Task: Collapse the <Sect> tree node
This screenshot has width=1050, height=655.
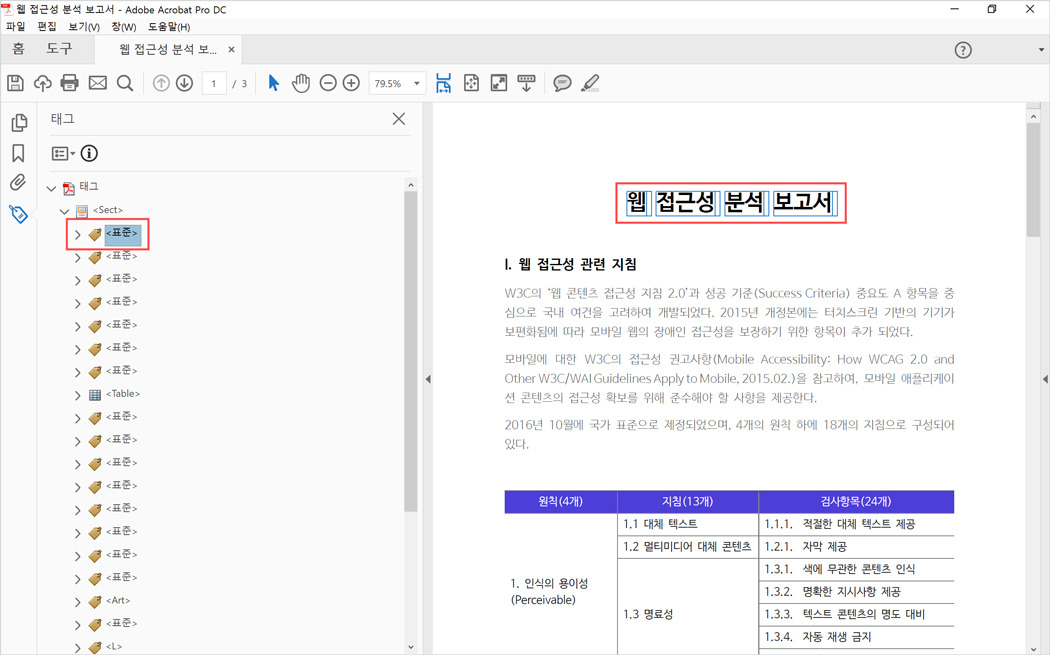Action: [x=66, y=210]
